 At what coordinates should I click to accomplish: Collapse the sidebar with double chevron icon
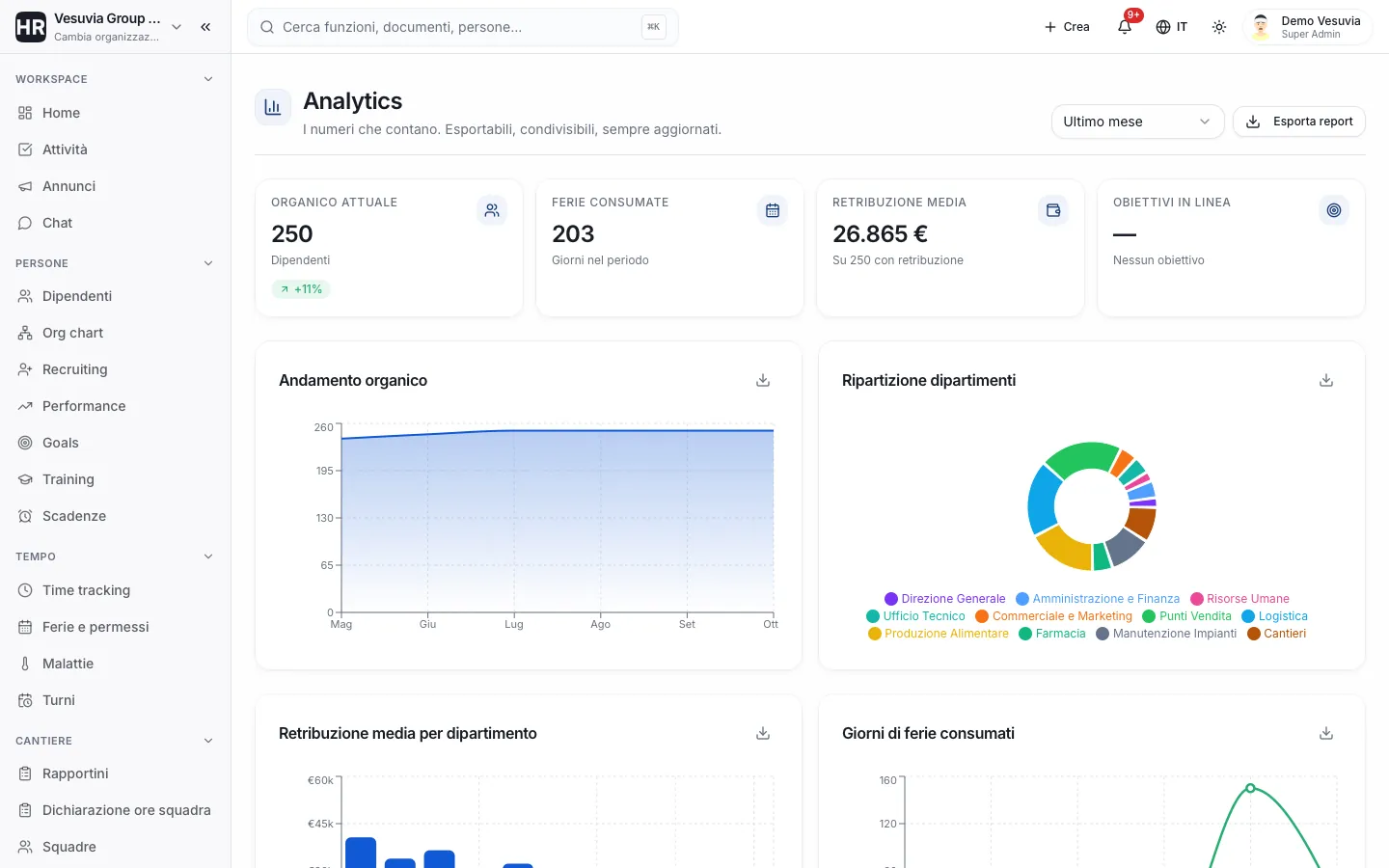point(205,27)
